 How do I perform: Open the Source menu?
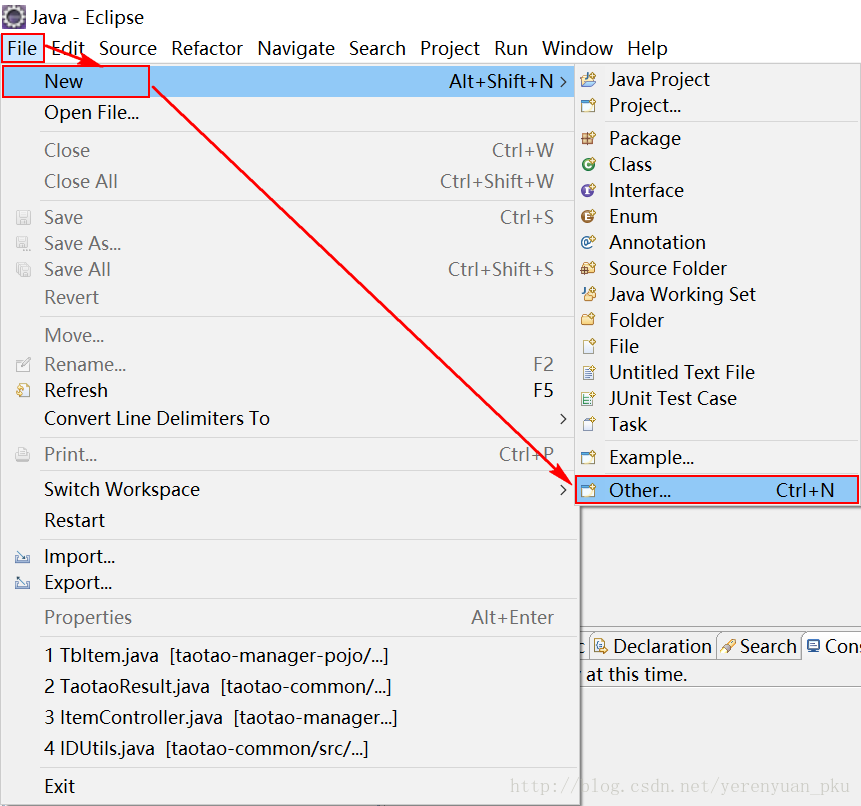coord(128,48)
